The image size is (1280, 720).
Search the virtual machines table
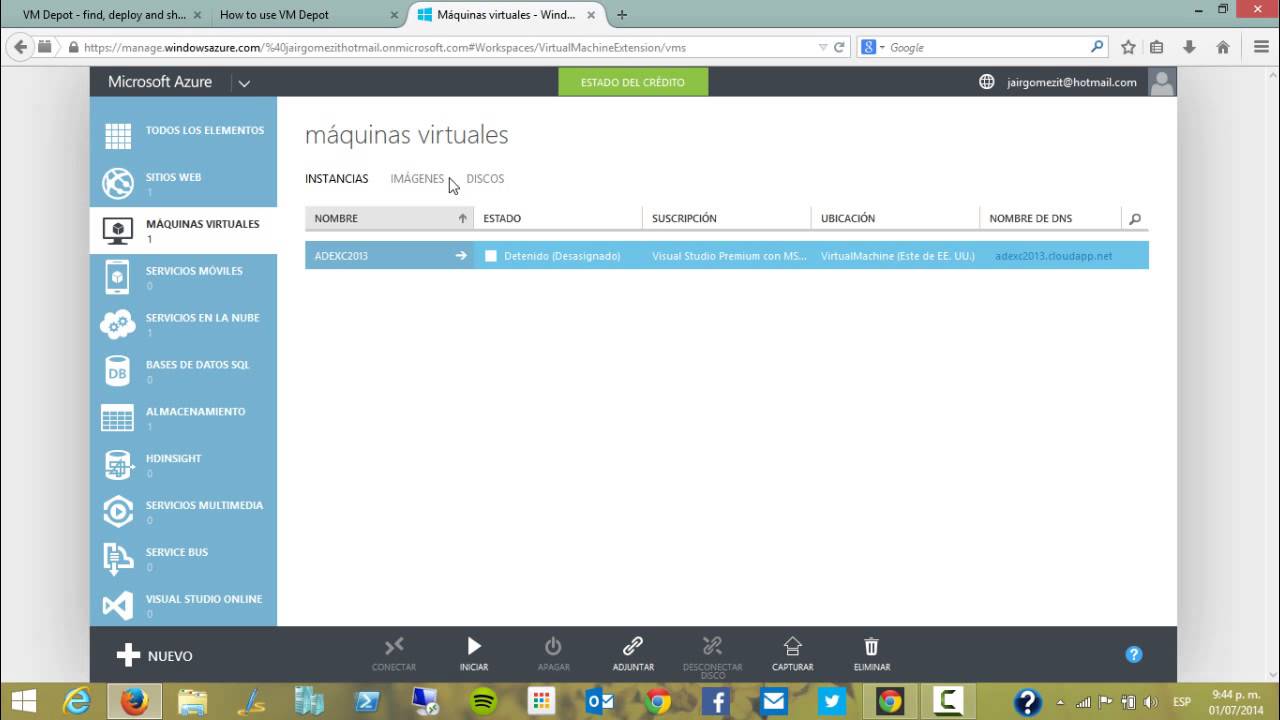[x=1134, y=218]
